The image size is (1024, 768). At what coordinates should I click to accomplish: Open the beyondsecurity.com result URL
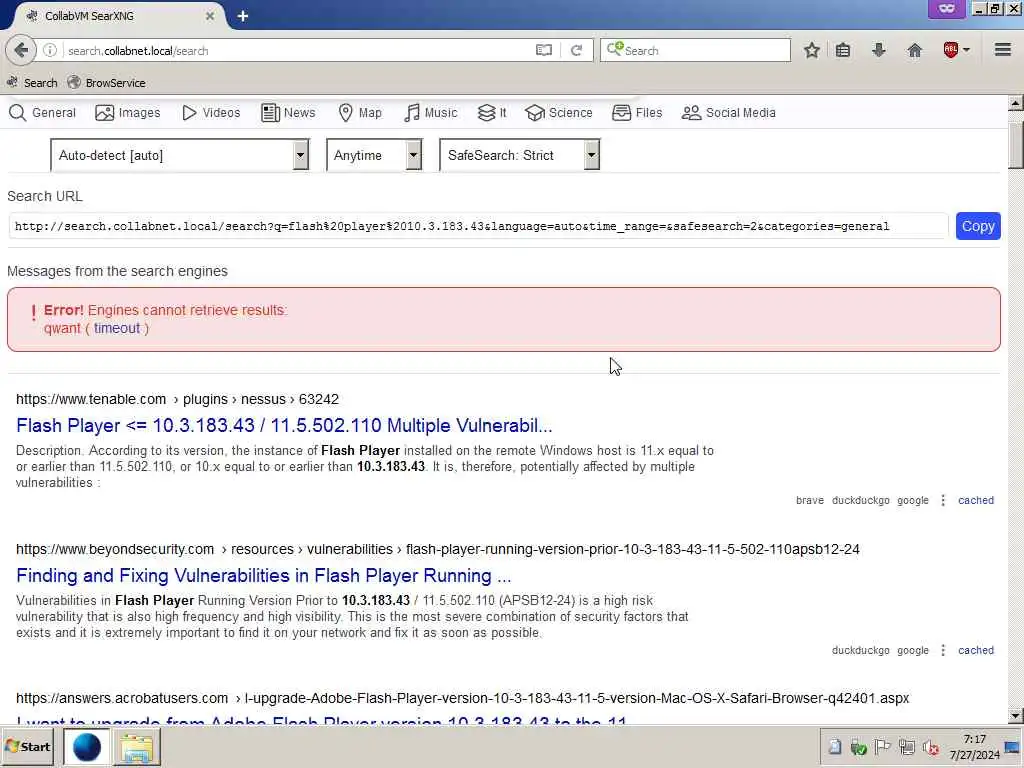pos(438,549)
